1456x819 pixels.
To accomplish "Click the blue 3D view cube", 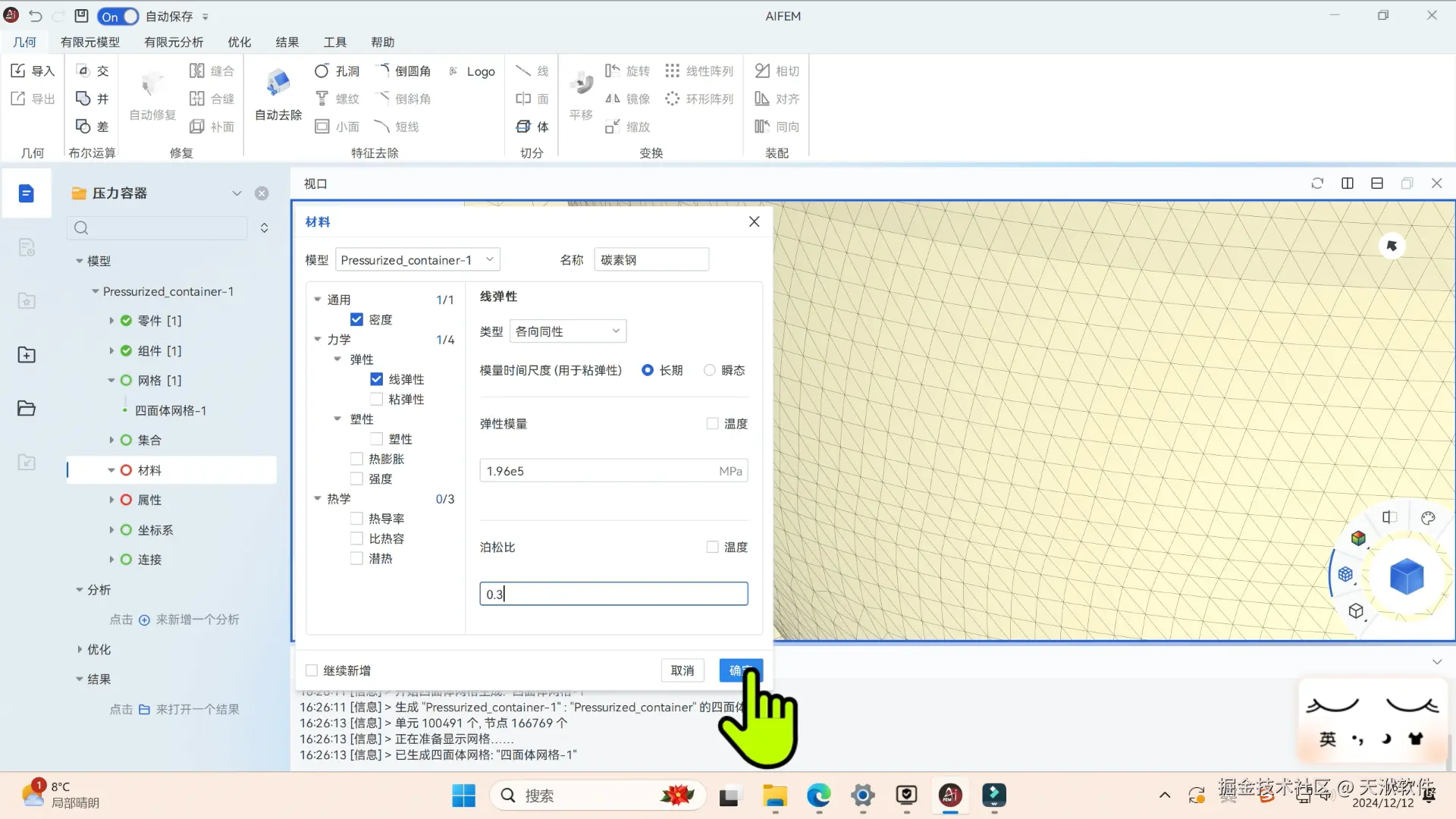I will tap(1406, 576).
